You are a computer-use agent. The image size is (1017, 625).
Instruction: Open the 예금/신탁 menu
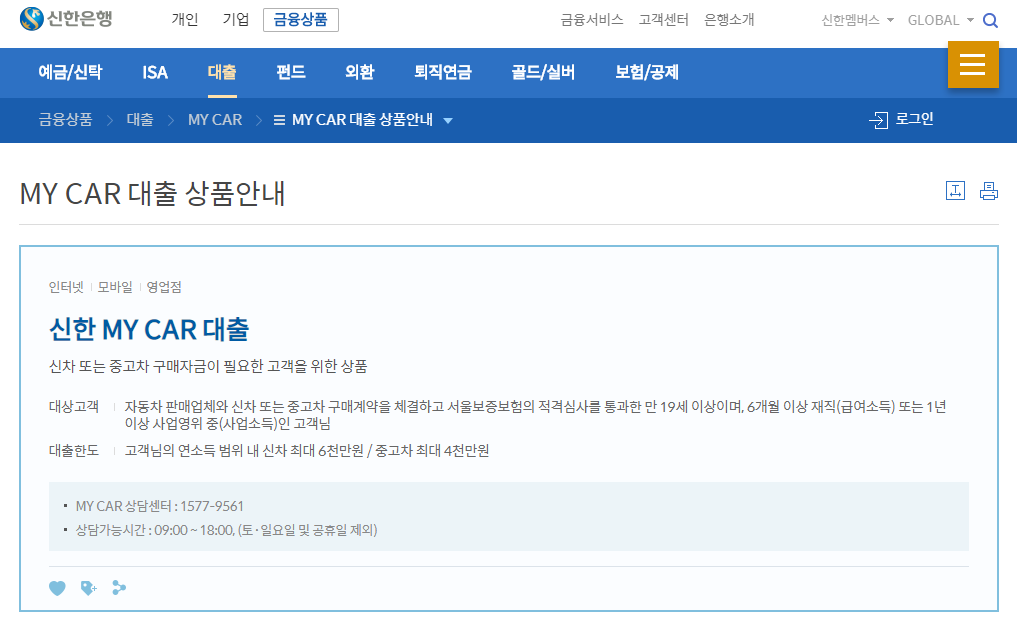71,72
